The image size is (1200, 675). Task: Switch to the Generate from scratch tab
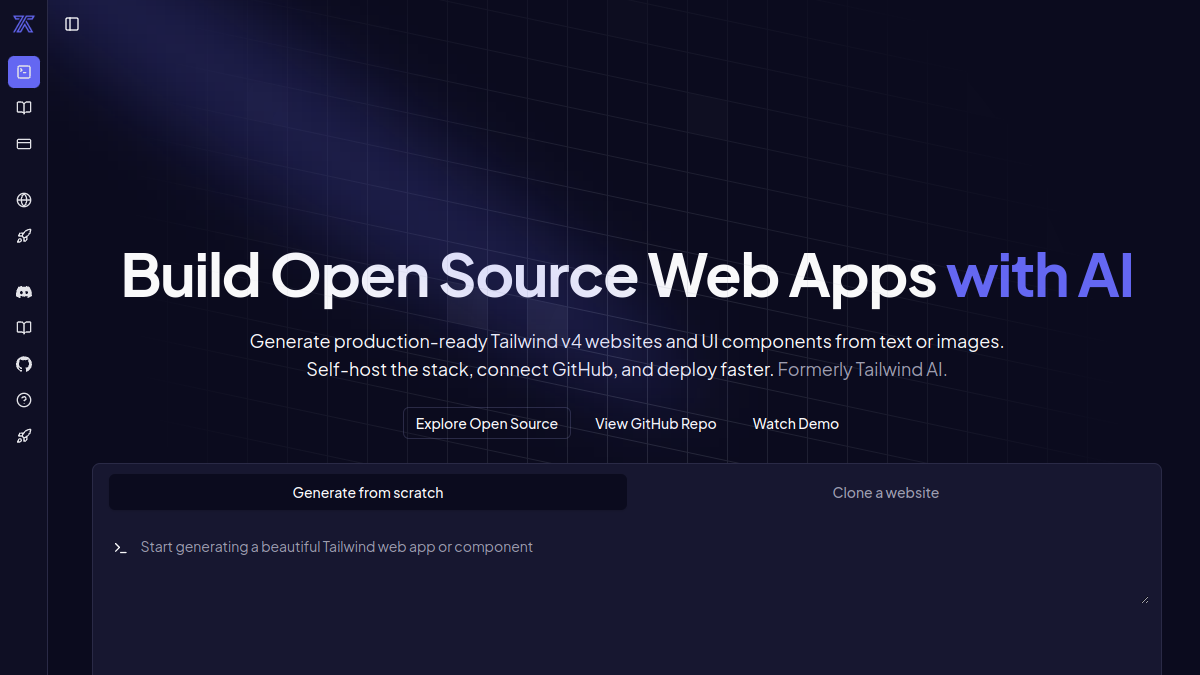coord(368,492)
